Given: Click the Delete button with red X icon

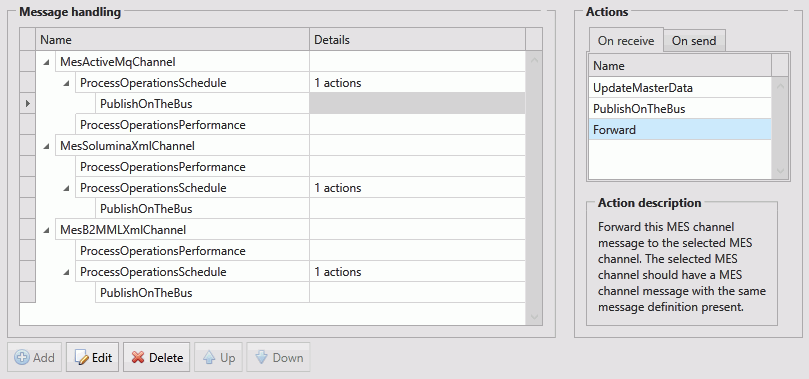Looking at the screenshot, I should (157, 357).
